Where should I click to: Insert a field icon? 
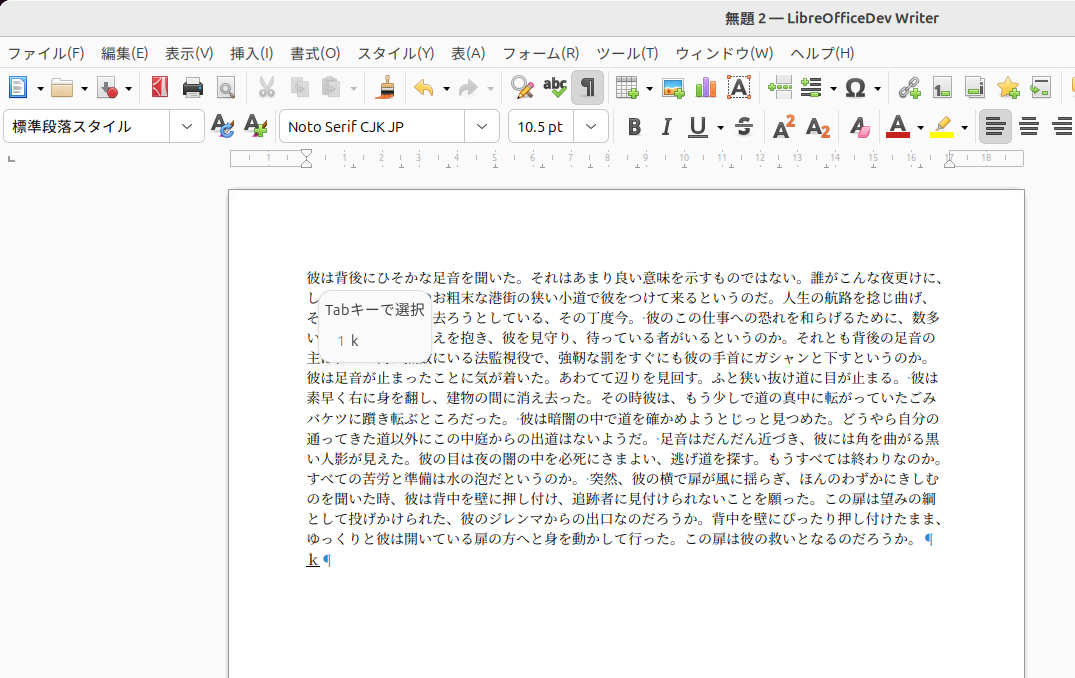pos(812,88)
